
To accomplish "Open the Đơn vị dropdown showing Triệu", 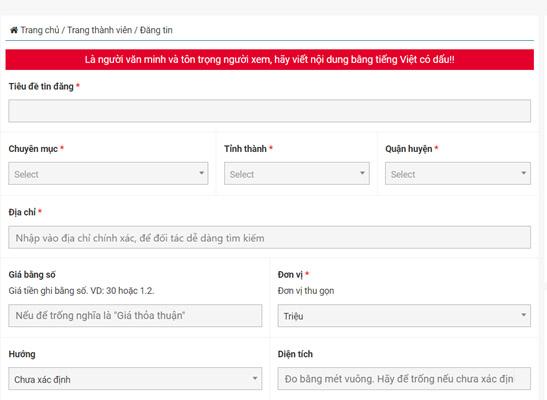I will 404,316.
